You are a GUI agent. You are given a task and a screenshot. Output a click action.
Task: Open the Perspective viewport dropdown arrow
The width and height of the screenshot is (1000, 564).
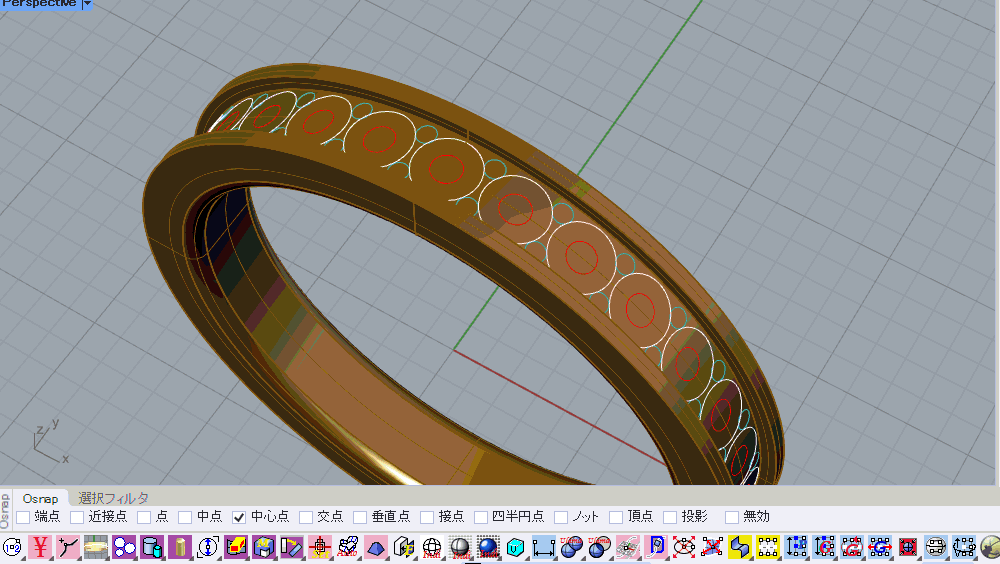pos(87,4)
